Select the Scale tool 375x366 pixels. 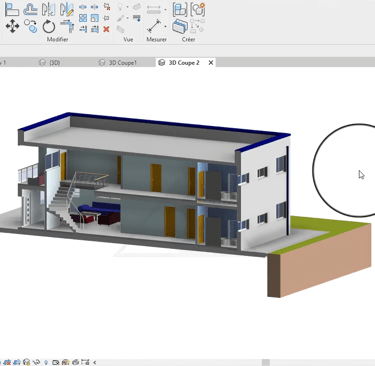(95, 18)
